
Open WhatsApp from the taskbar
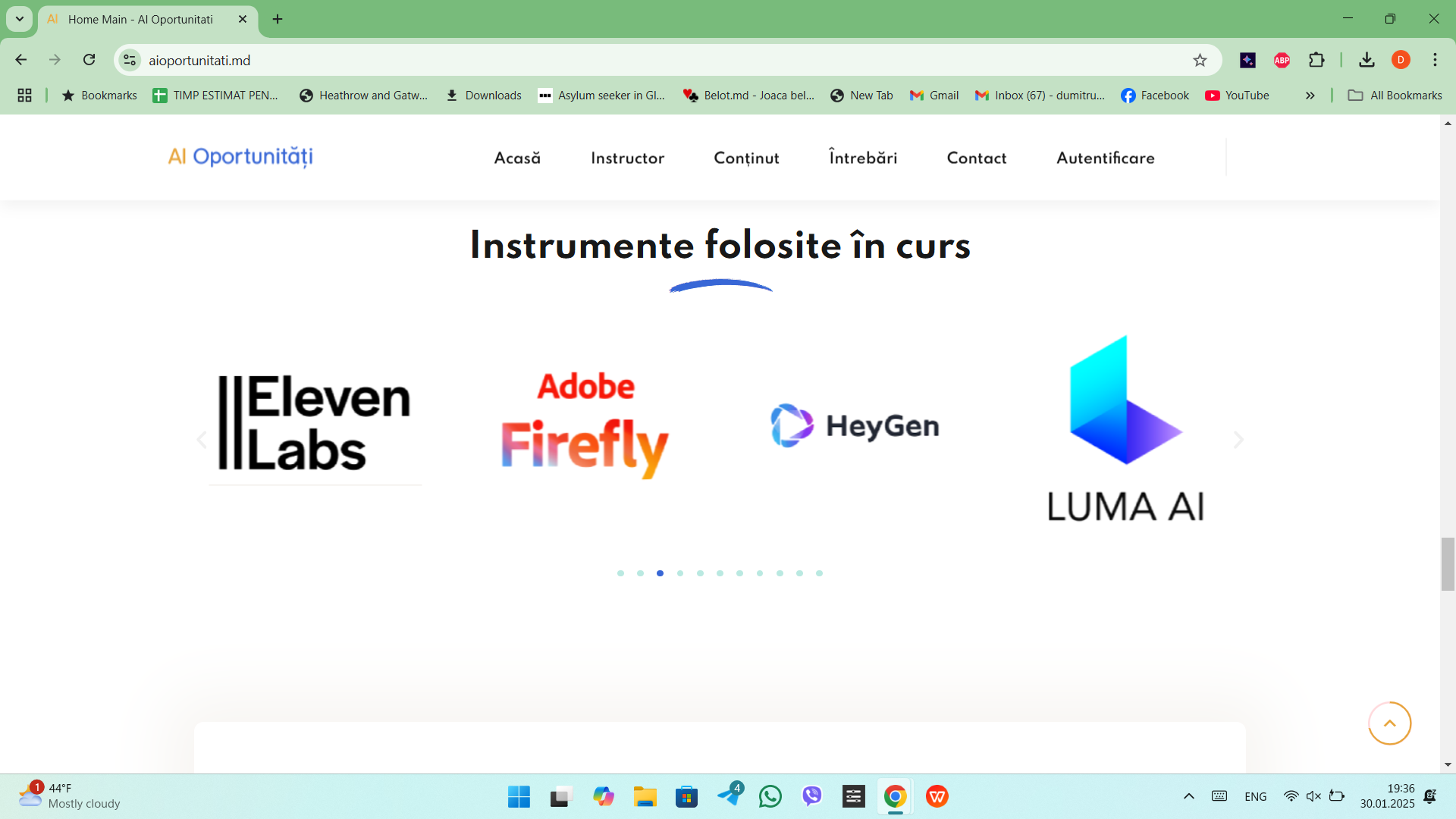(770, 796)
